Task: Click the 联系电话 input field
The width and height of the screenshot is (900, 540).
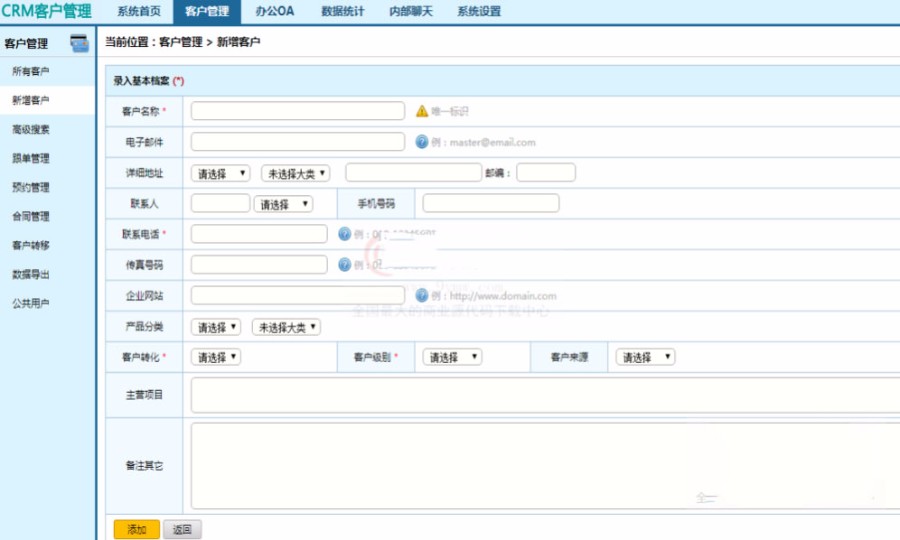Action: pos(259,234)
